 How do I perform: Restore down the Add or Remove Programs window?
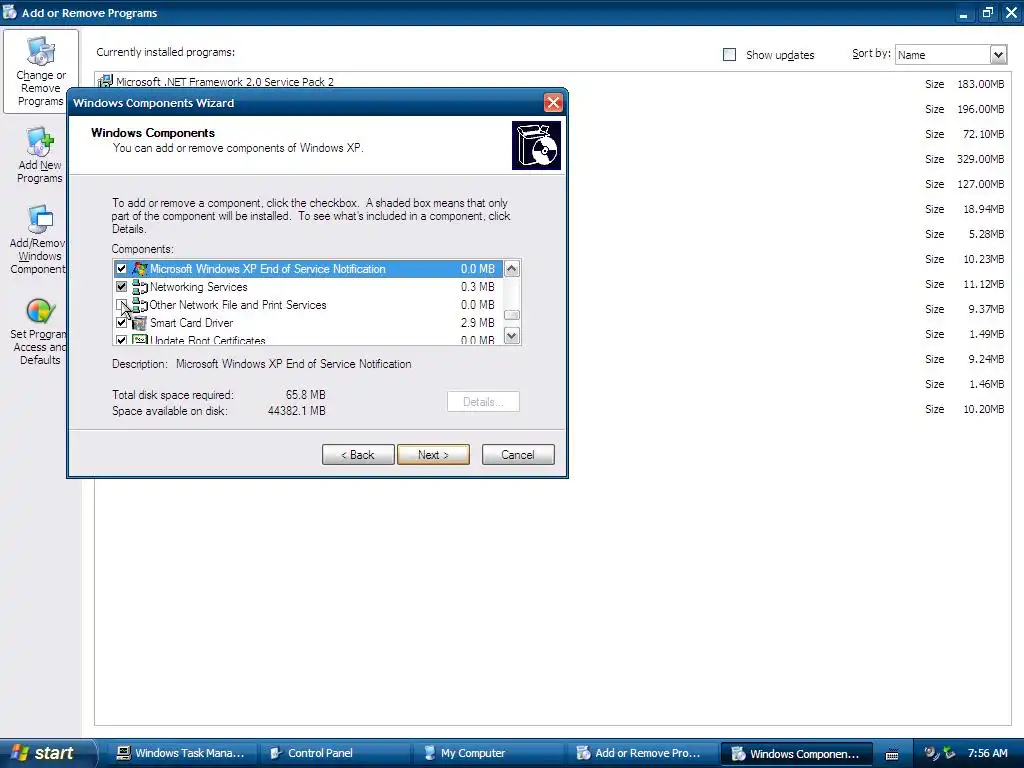987,12
